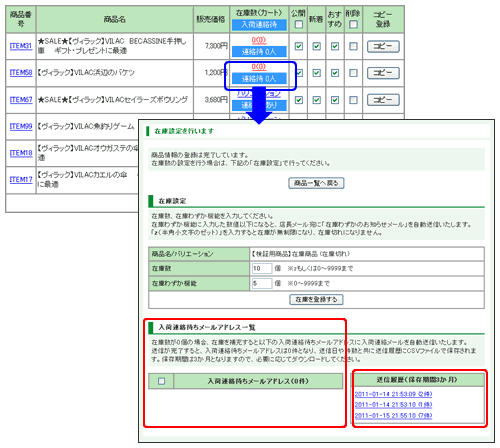Click the コピー button for ITEM58
The image size is (500, 448).
383,73
